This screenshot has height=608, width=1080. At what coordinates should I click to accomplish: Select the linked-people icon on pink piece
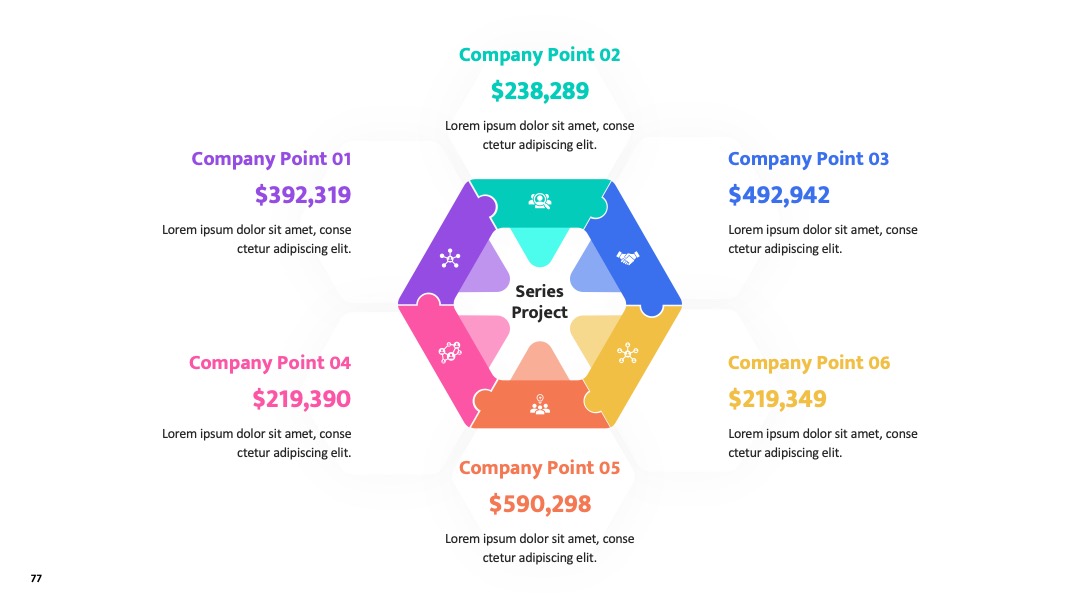pos(450,352)
